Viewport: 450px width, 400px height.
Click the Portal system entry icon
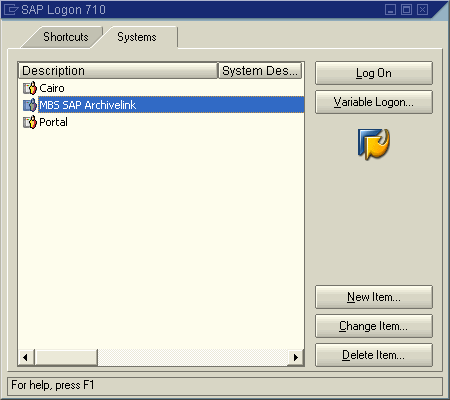coord(30,122)
